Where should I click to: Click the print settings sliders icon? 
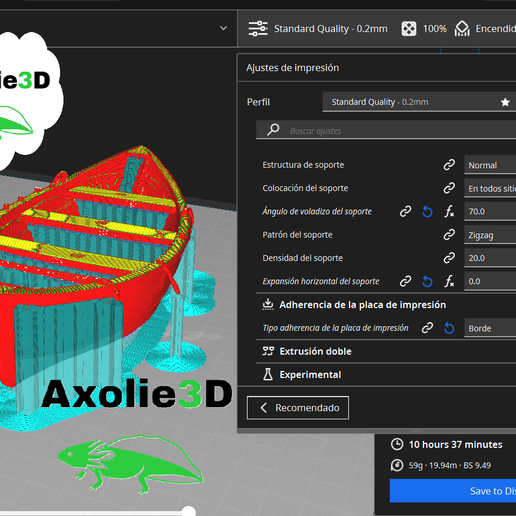pos(258,29)
